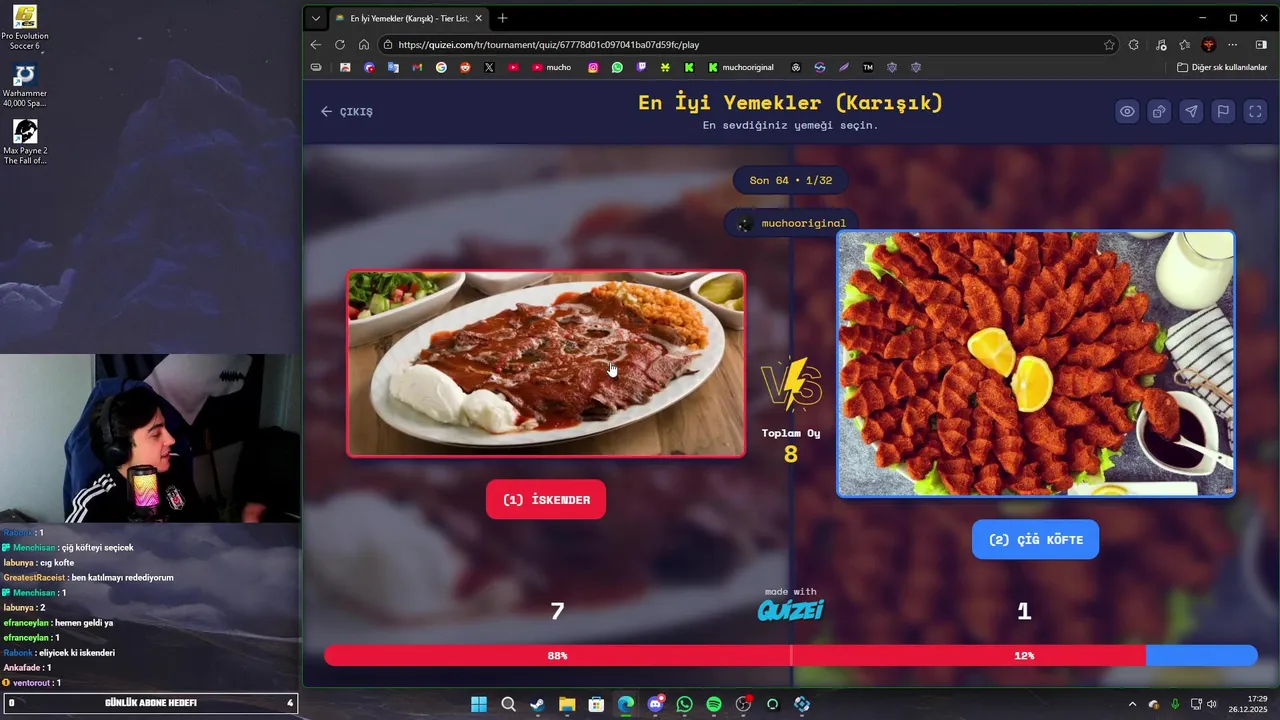Screen dimensions: 1280x720
Task: Open the Gmail bookmark
Action: coord(417,68)
